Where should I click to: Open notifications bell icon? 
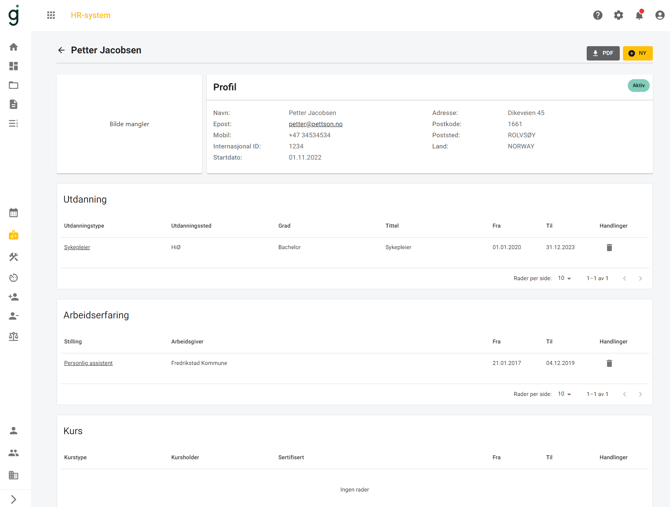[x=639, y=15]
